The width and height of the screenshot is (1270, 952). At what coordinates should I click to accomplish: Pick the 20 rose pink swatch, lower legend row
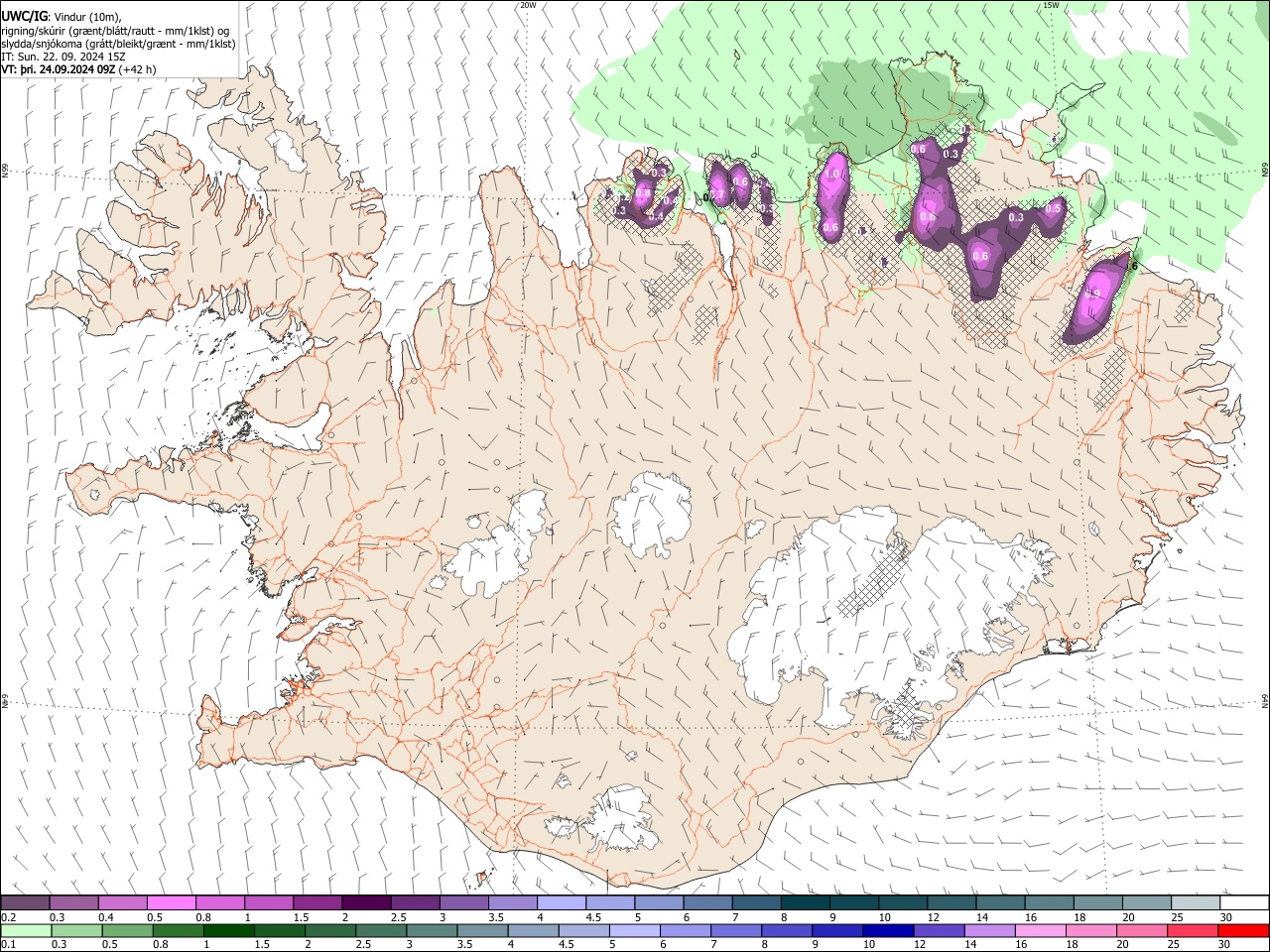[x=1141, y=930]
